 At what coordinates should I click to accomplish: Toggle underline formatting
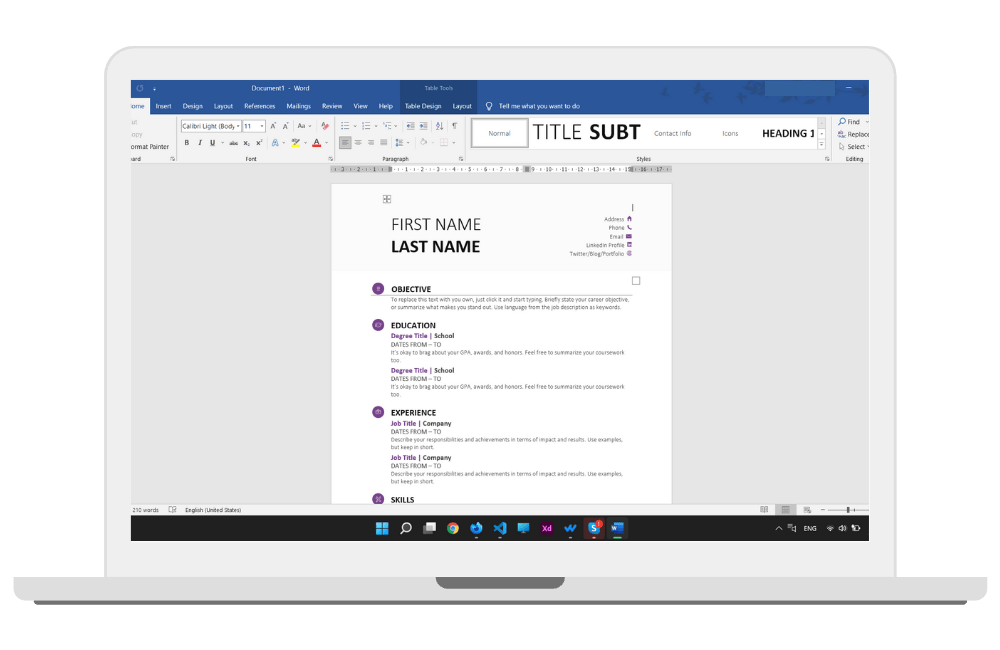[x=212, y=143]
